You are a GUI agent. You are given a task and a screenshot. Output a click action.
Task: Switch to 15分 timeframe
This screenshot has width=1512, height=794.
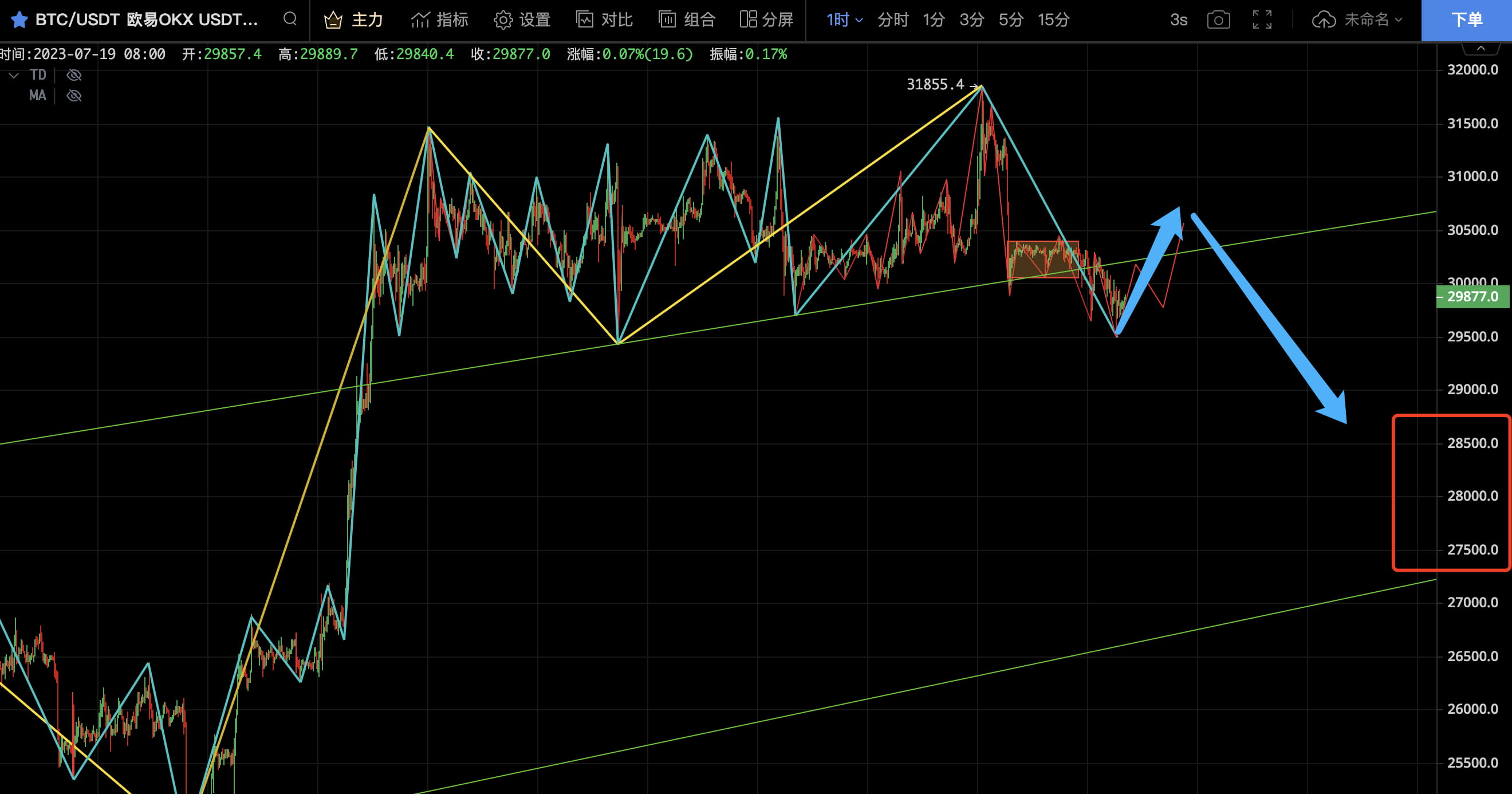[1054, 20]
